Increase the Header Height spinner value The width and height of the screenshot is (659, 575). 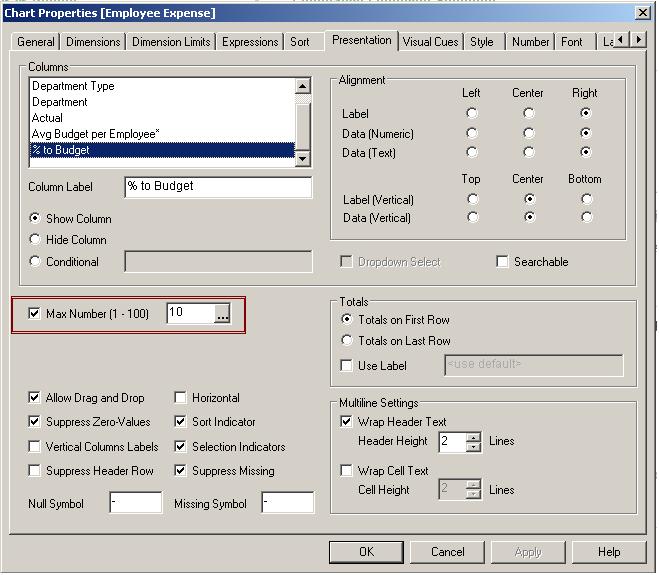tap(474, 437)
